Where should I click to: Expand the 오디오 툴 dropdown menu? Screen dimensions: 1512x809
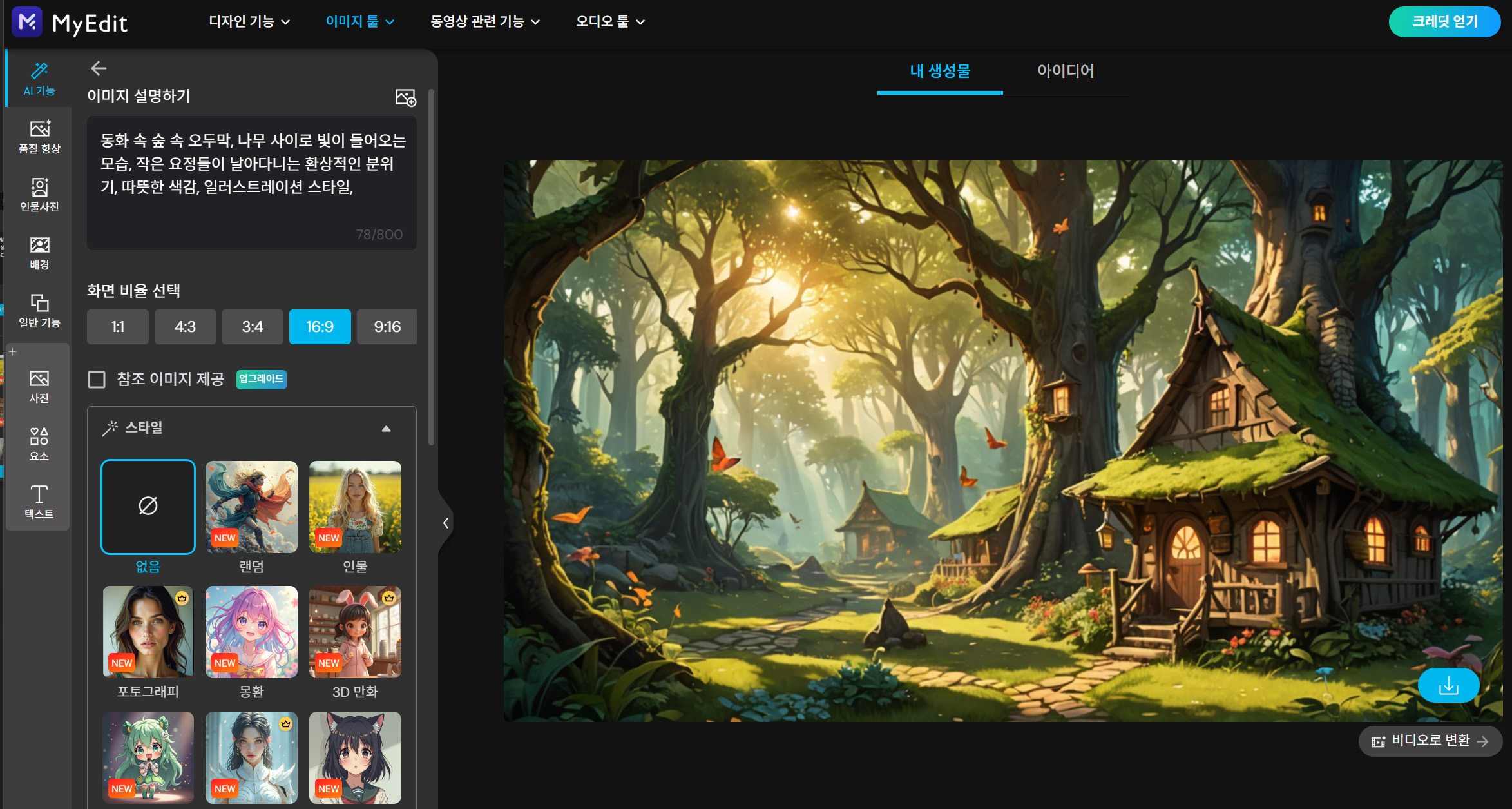click(x=609, y=21)
